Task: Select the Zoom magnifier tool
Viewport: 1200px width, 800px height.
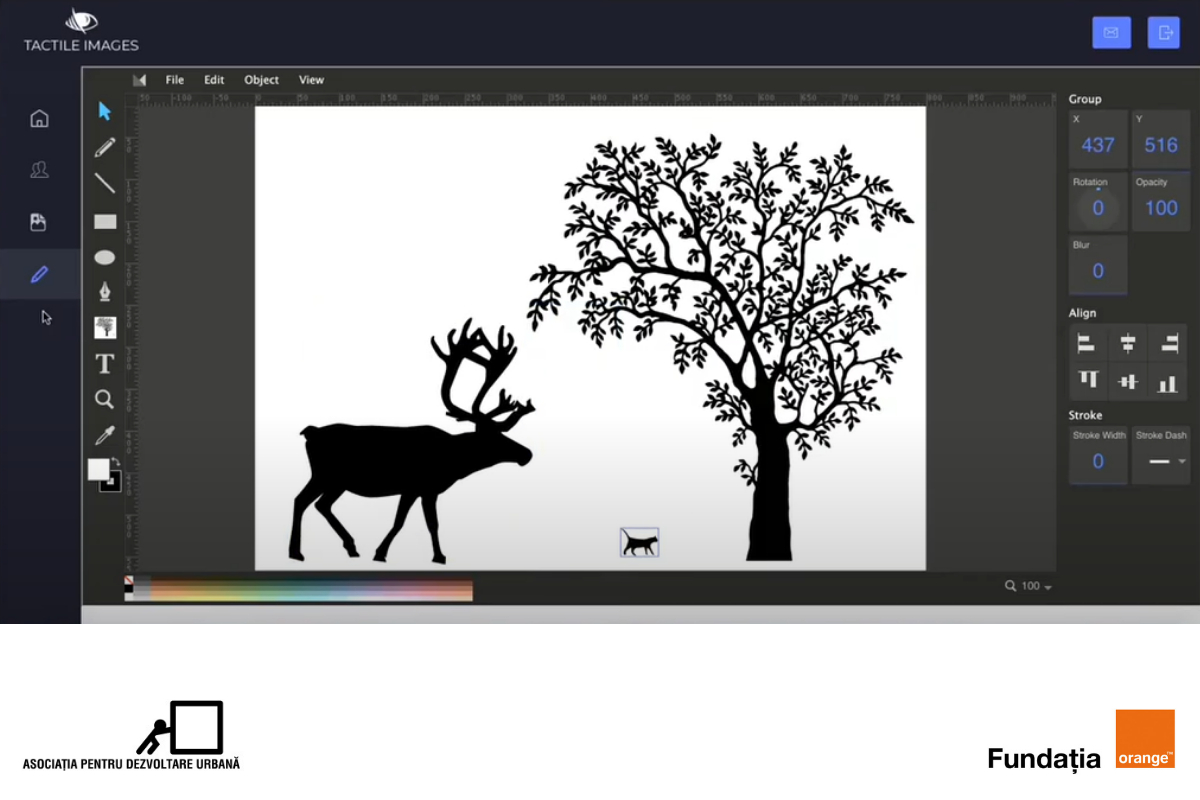Action: (x=104, y=399)
